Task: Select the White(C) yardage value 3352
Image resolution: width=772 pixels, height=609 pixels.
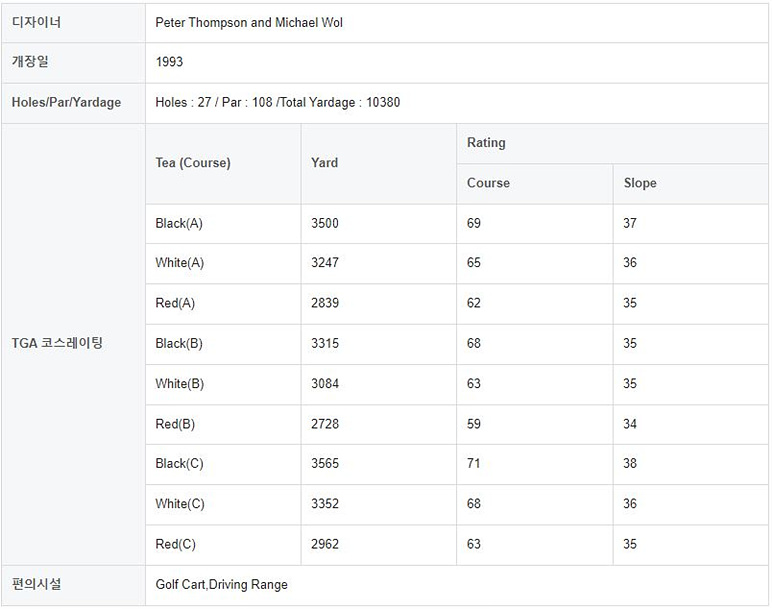Action: pyautogui.click(x=325, y=504)
